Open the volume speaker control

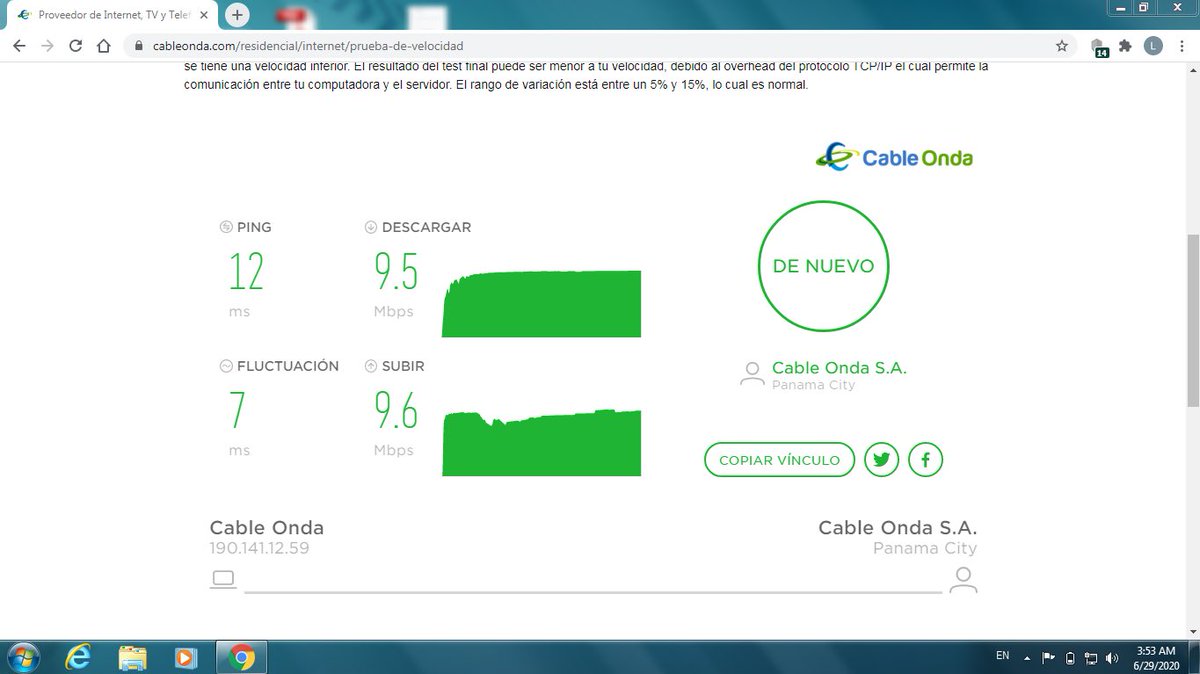click(x=1114, y=658)
